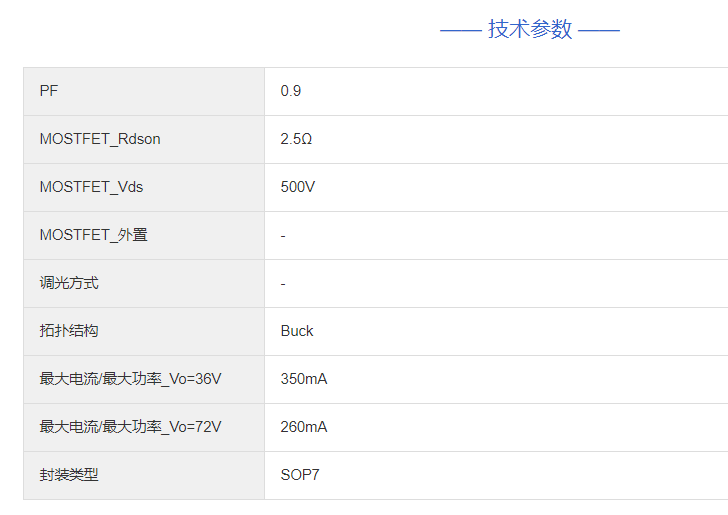Click the 拓扑结构 label
Image resolution: width=728 pixels, height=515 pixels.
tap(69, 331)
